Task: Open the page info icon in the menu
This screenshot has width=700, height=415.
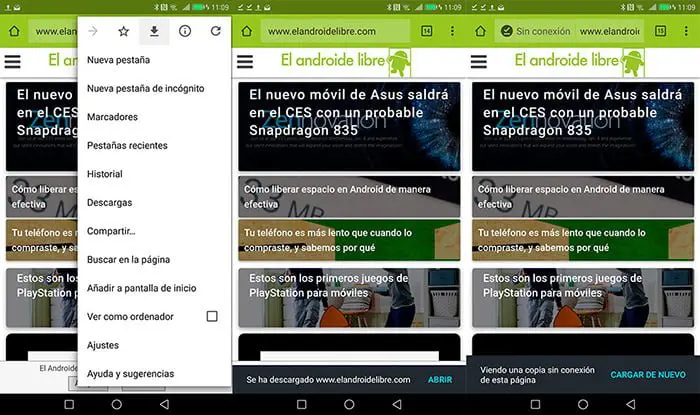Action: click(185, 31)
